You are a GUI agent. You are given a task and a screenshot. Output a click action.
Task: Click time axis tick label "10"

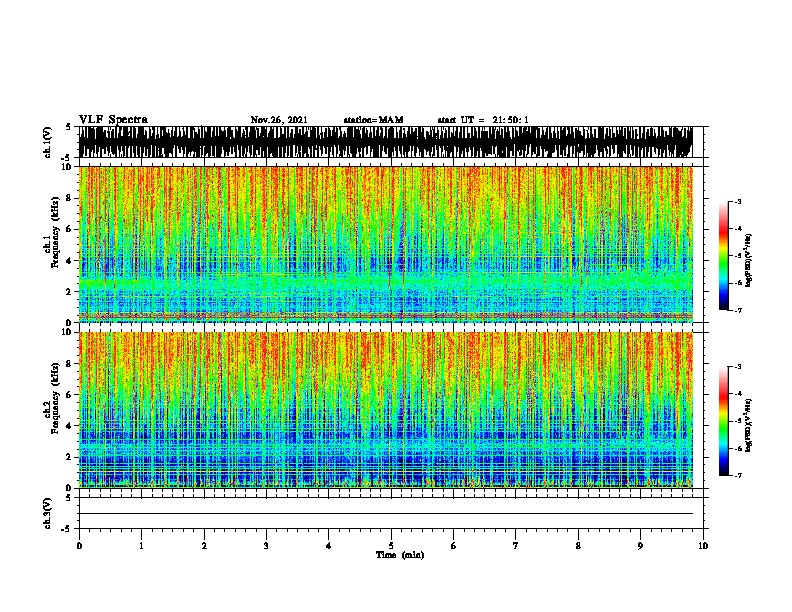click(x=703, y=546)
